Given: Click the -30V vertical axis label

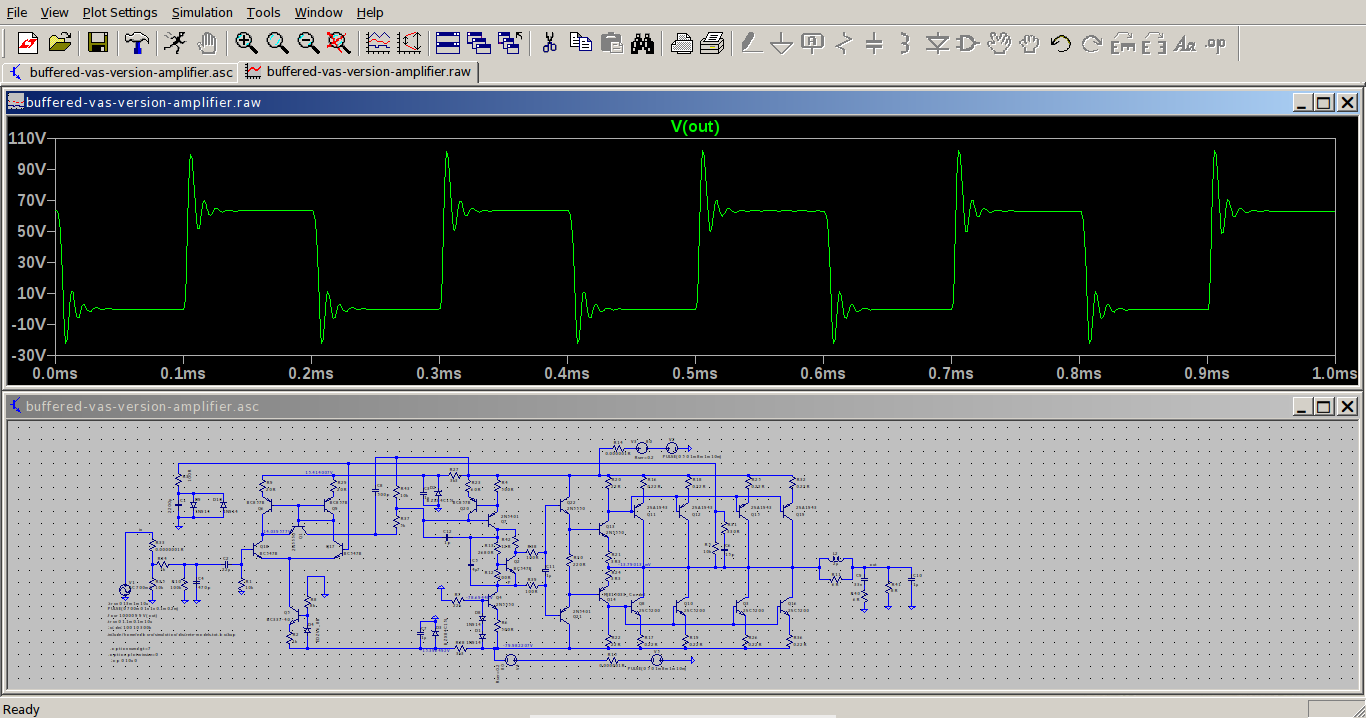Looking at the screenshot, I should pyautogui.click(x=27, y=354).
